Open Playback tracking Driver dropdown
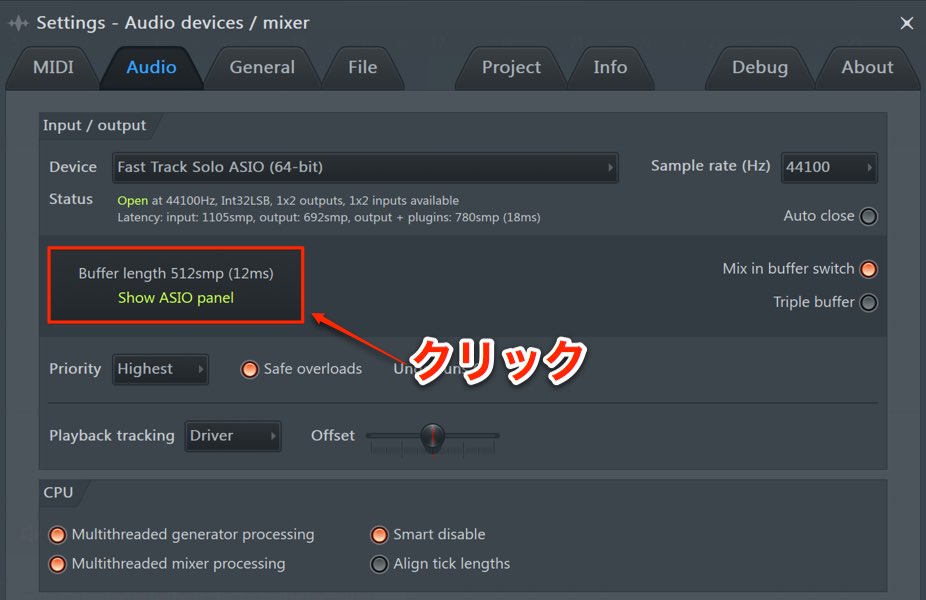The image size is (926, 600). pos(233,436)
